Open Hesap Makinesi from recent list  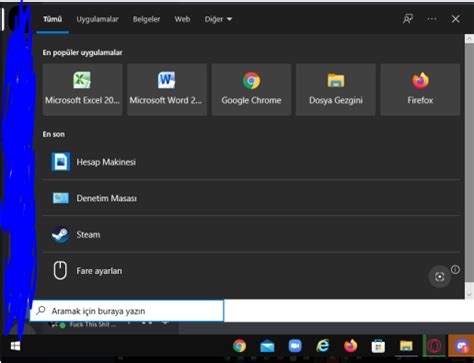(x=251, y=162)
